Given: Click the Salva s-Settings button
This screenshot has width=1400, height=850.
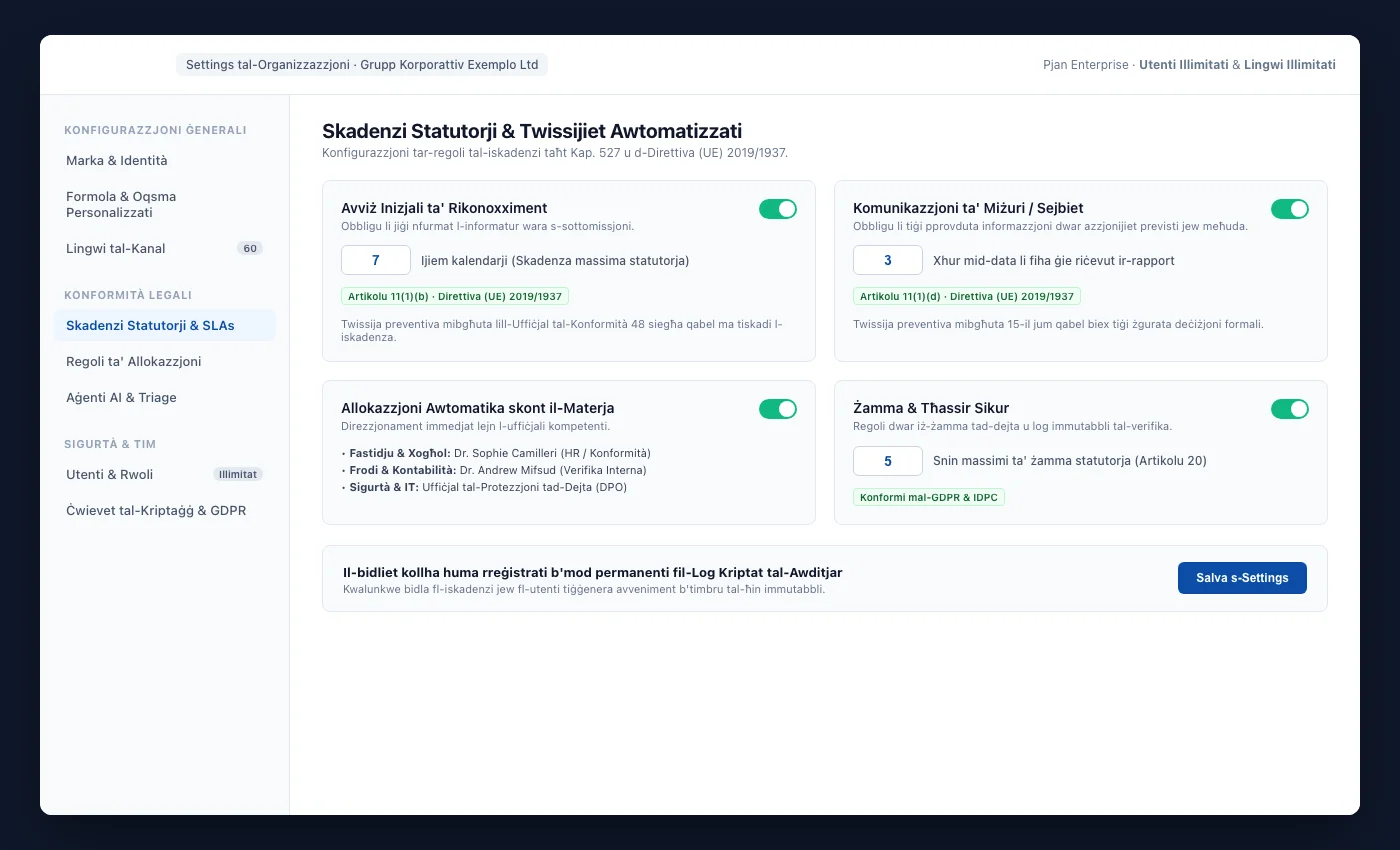Looking at the screenshot, I should 1242,578.
